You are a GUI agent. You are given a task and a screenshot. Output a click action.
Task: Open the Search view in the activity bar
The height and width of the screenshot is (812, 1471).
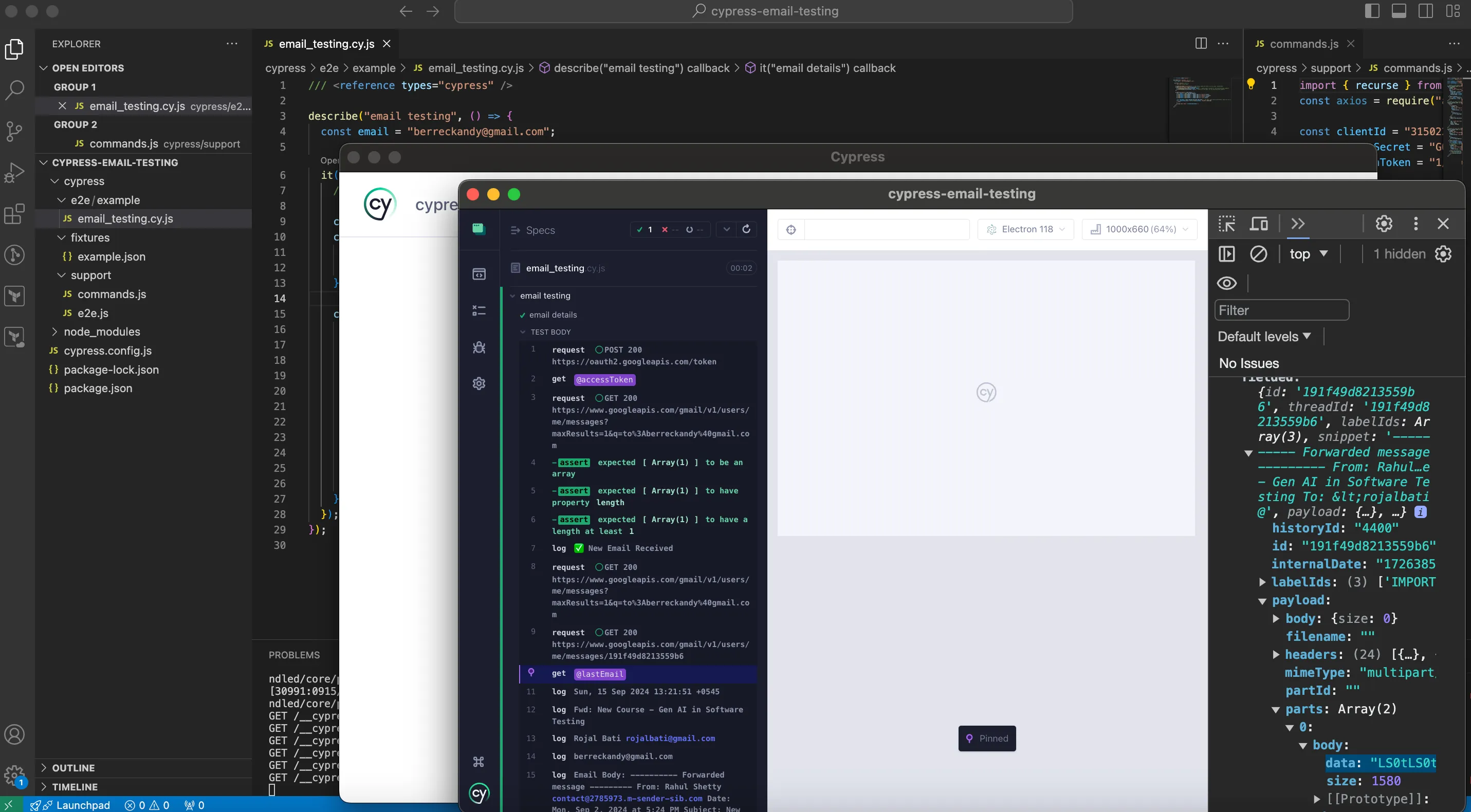click(14, 89)
